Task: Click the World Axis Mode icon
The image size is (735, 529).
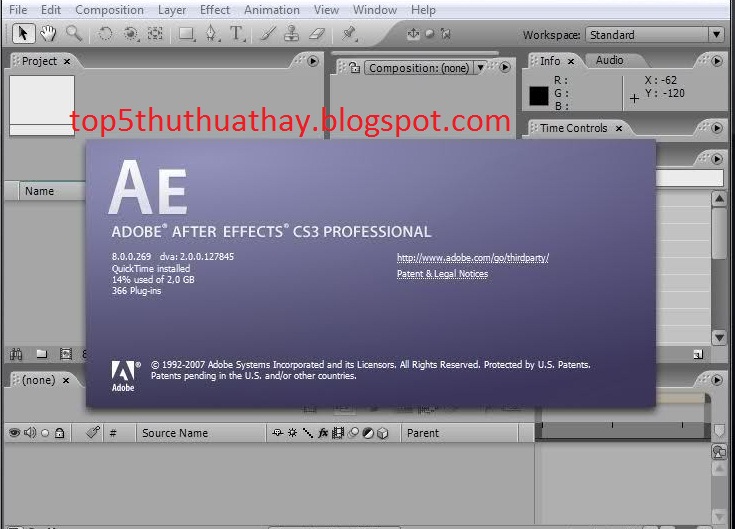Action: (429, 34)
